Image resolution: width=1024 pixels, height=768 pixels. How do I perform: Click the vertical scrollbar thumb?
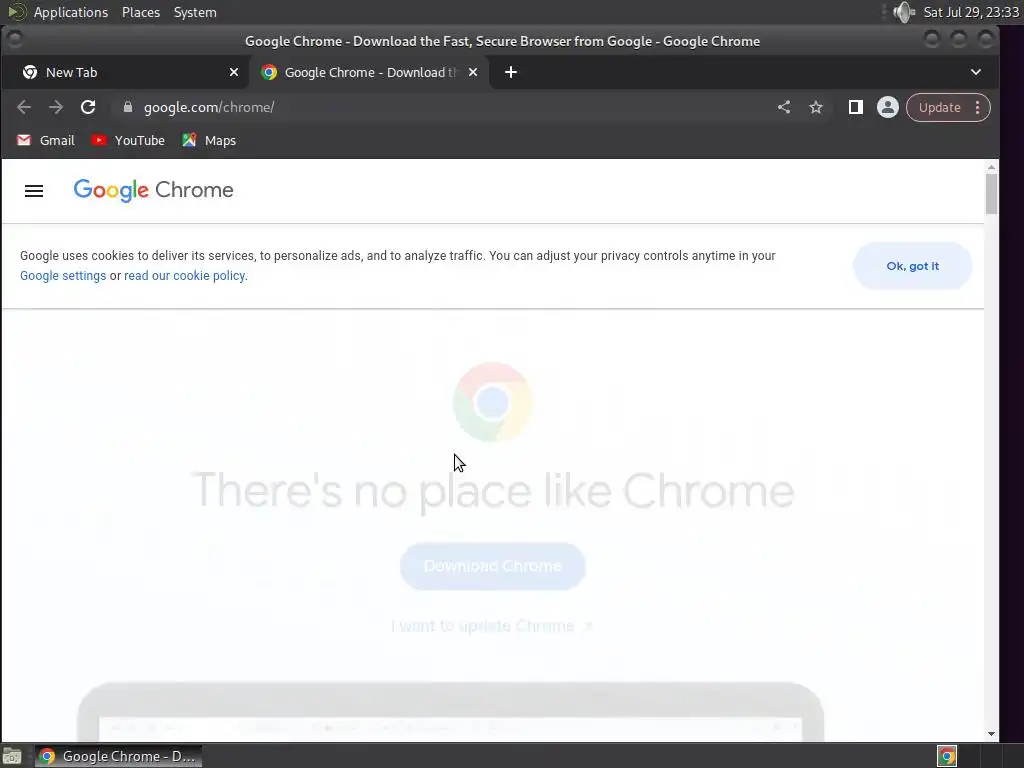tap(991, 194)
